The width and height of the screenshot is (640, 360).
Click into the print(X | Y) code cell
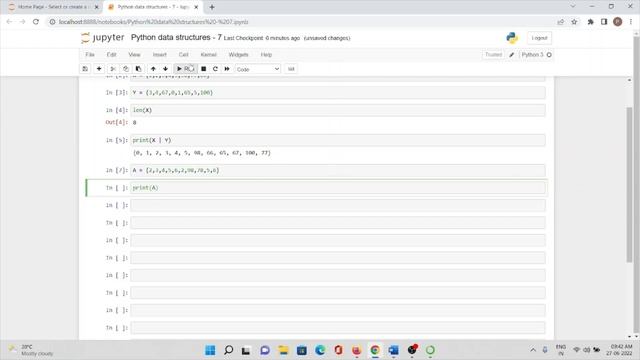(338, 140)
